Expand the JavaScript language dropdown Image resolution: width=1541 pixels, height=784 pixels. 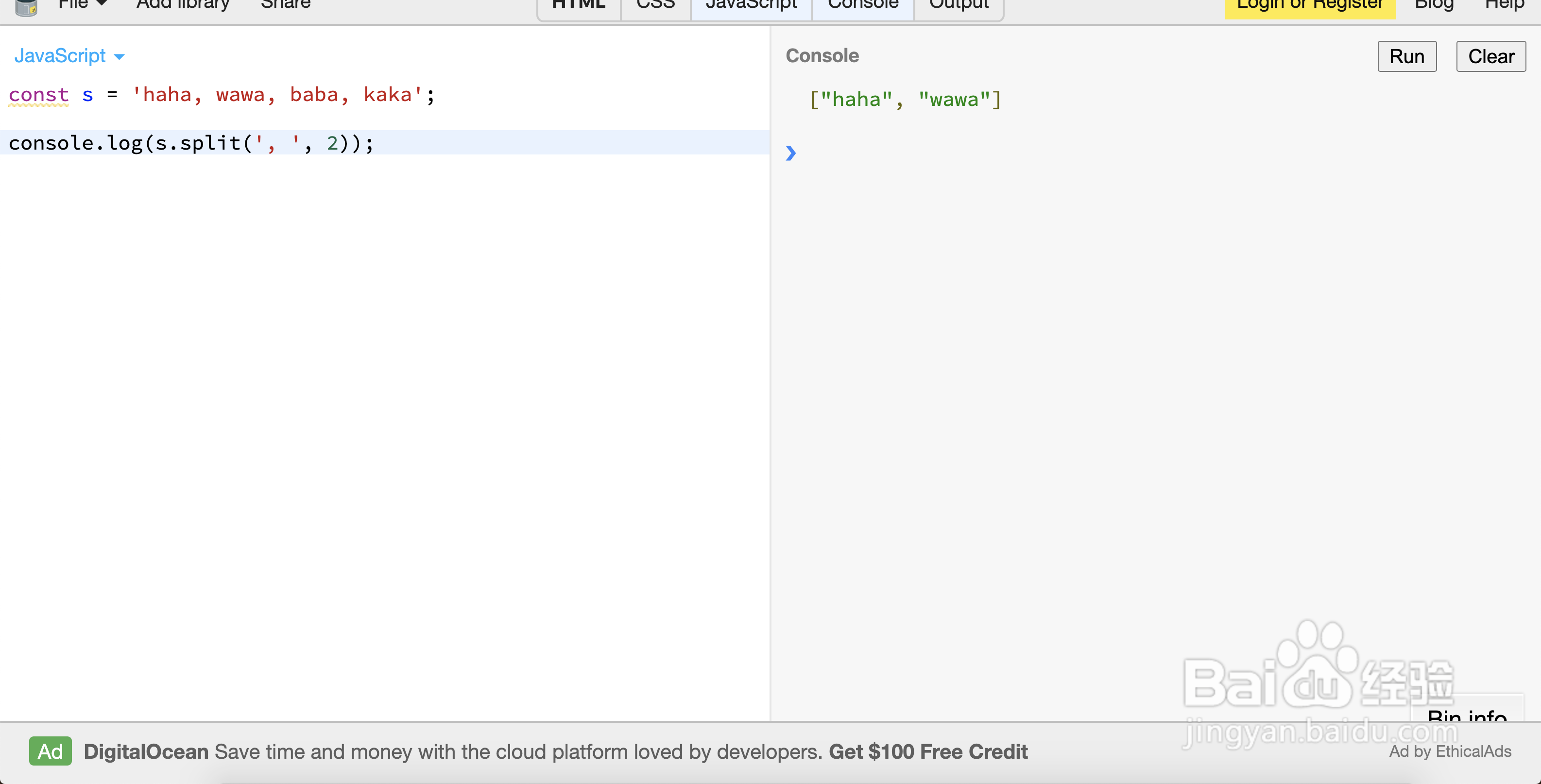[x=69, y=55]
